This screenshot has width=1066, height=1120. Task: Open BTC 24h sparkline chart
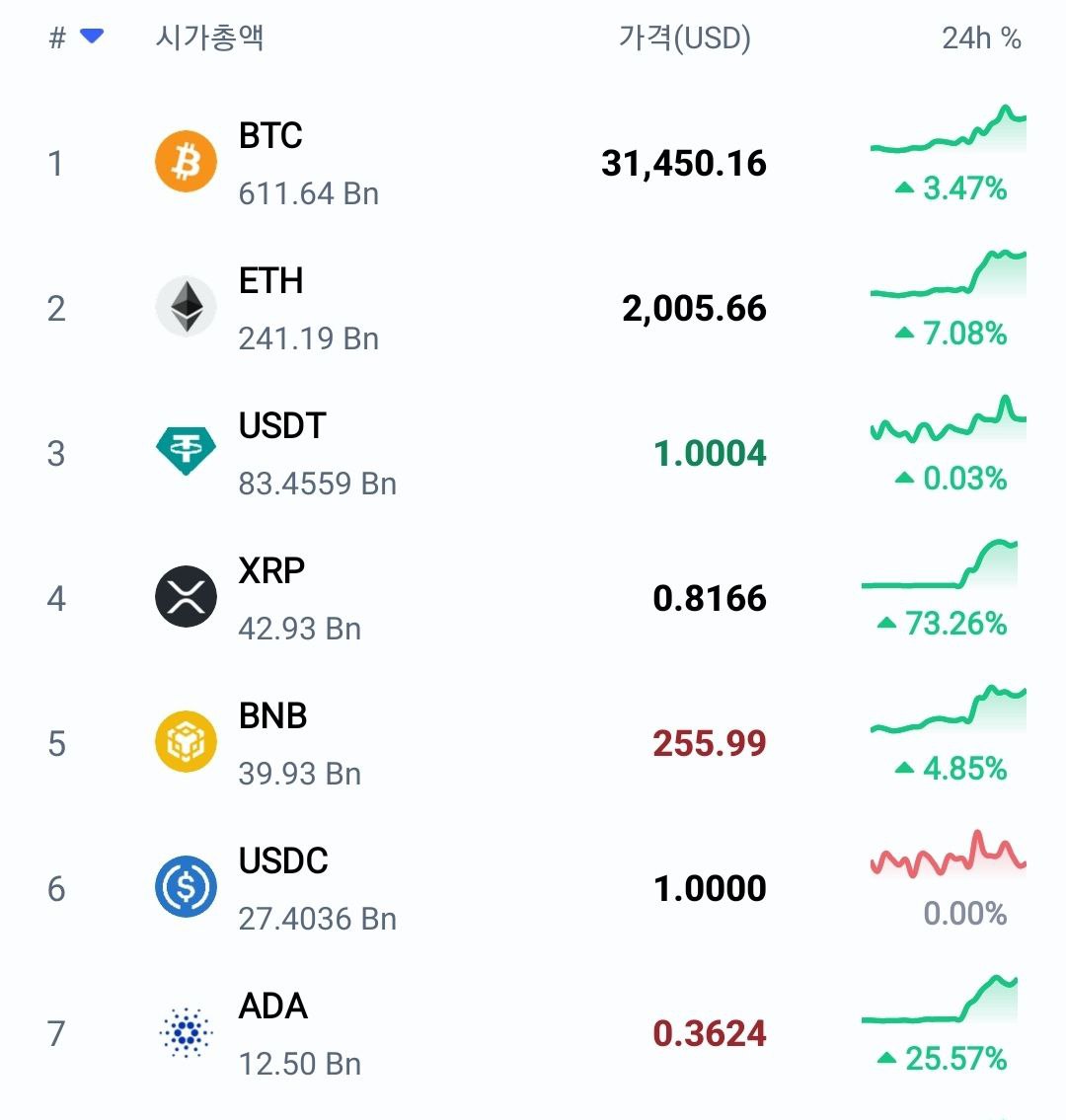[949, 132]
